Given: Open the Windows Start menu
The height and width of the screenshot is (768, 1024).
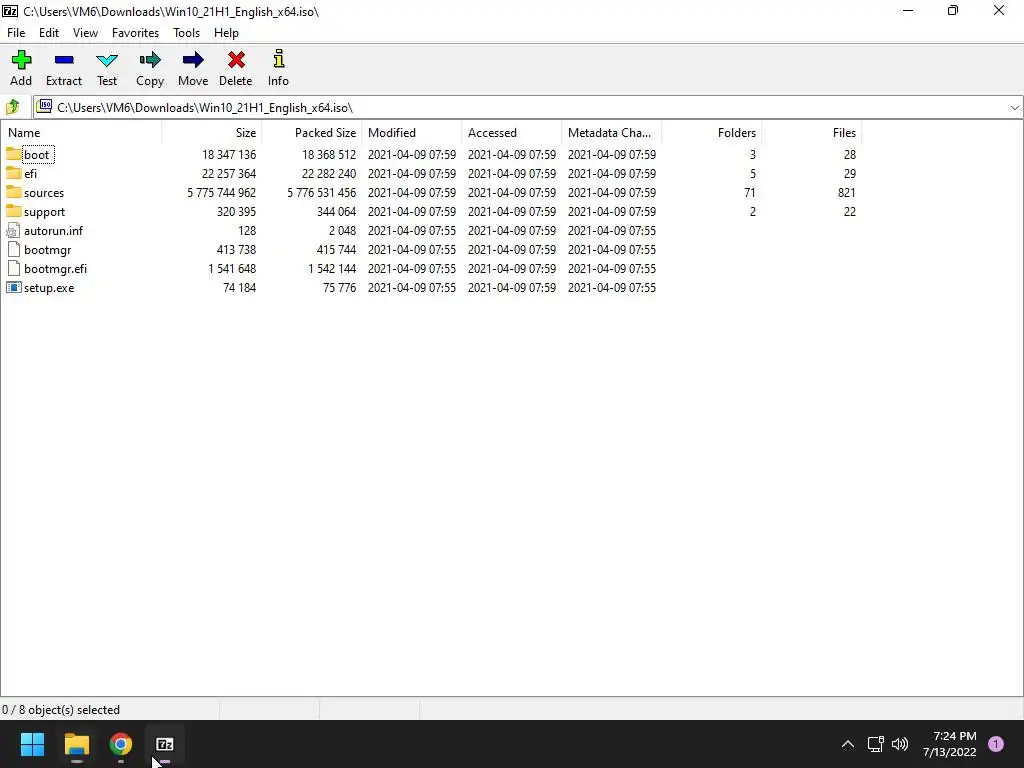Looking at the screenshot, I should pyautogui.click(x=32, y=744).
